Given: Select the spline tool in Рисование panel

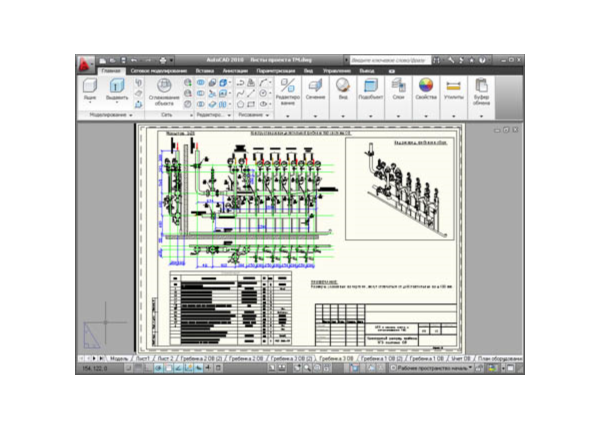Looking at the screenshot, I should 240,93.
